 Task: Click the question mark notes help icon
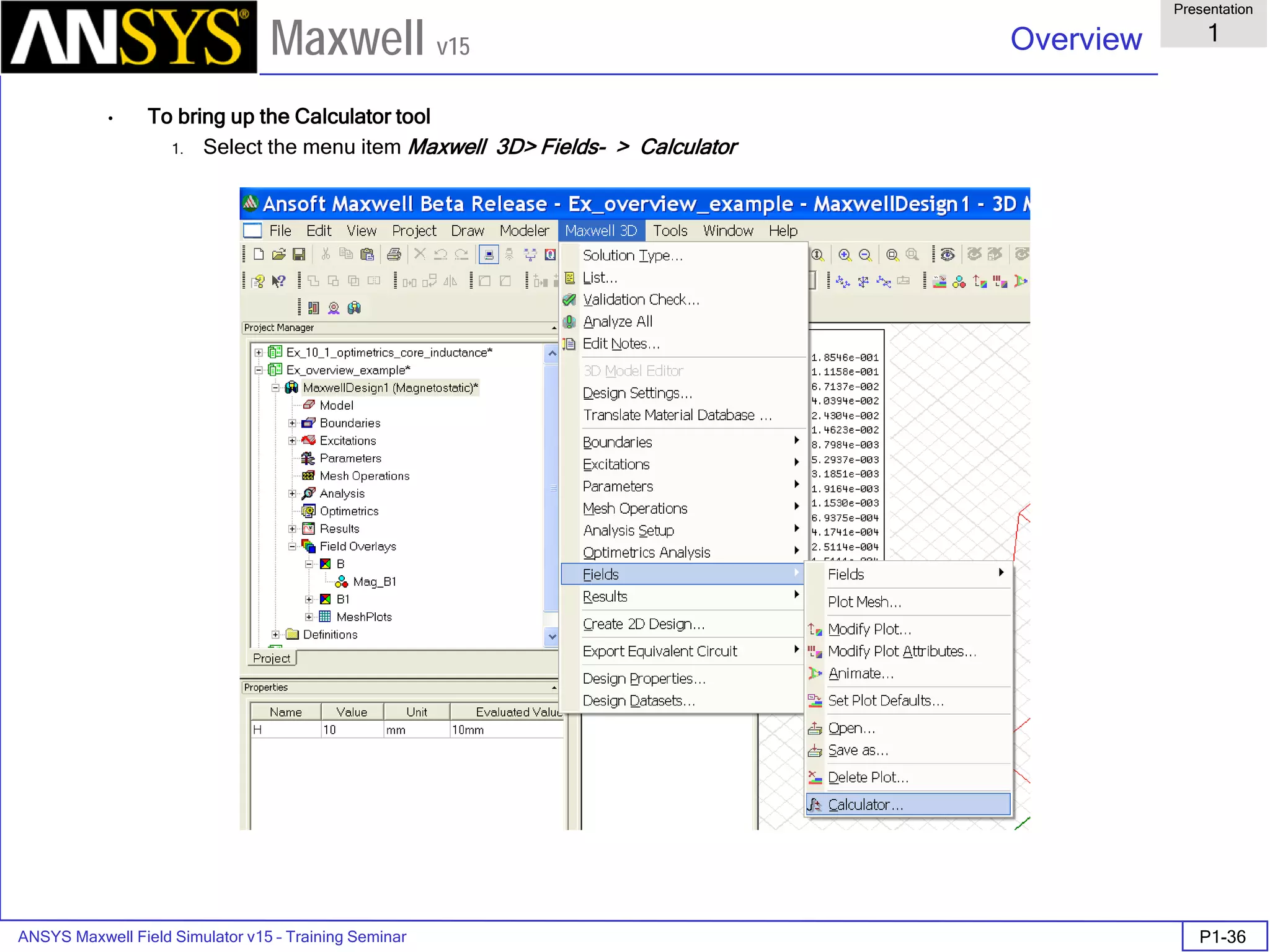[x=259, y=281]
